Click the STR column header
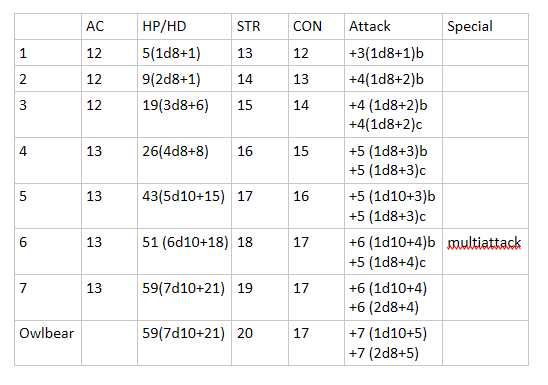Image resolution: width=548 pixels, height=385 pixels. coord(260,27)
